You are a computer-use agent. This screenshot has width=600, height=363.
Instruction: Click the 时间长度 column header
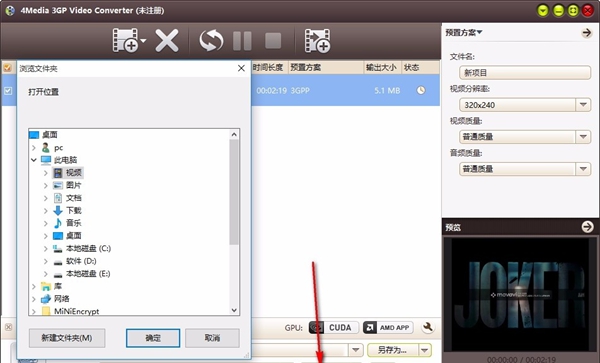[x=268, y=67]
